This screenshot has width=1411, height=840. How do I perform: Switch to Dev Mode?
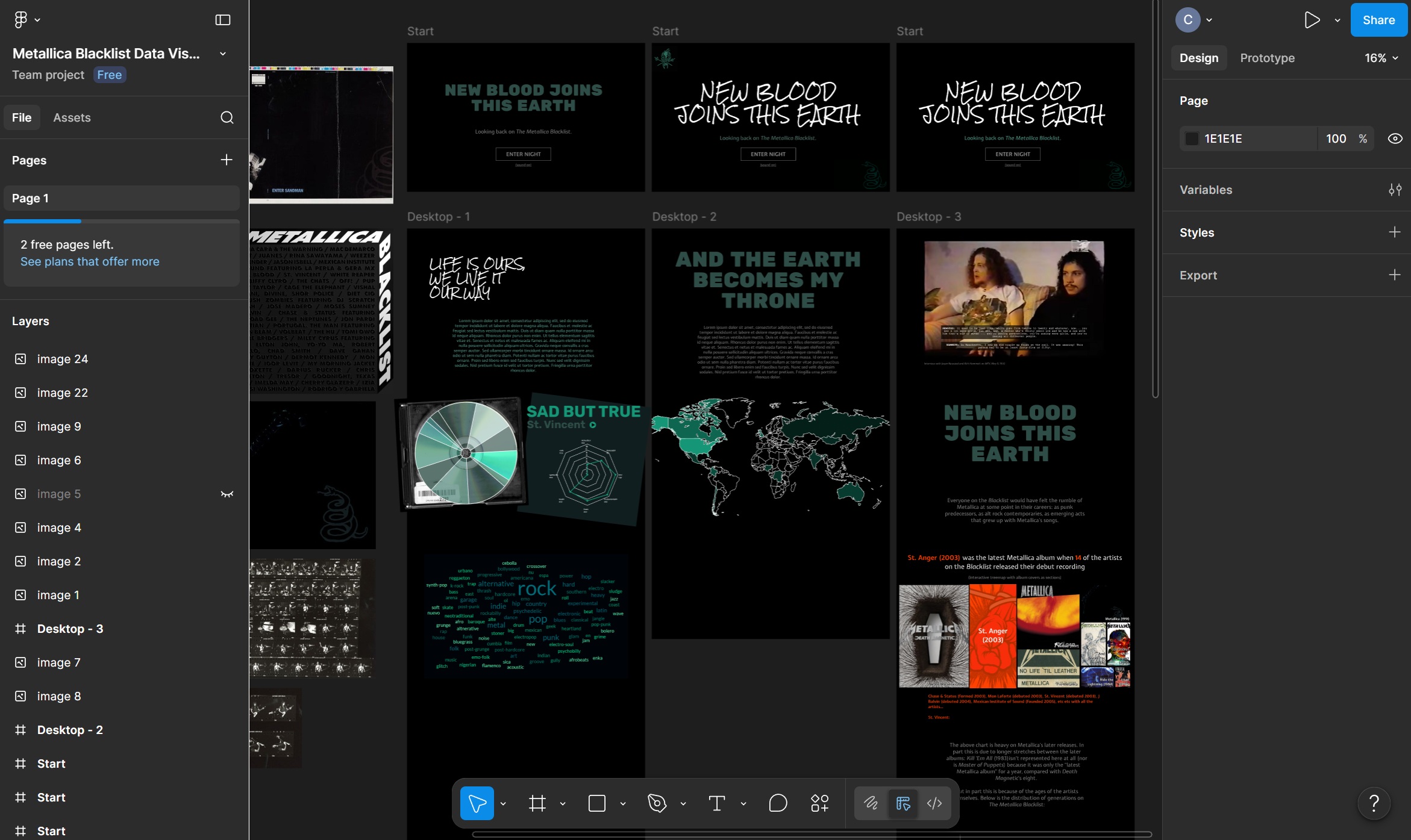click(934, 803)
